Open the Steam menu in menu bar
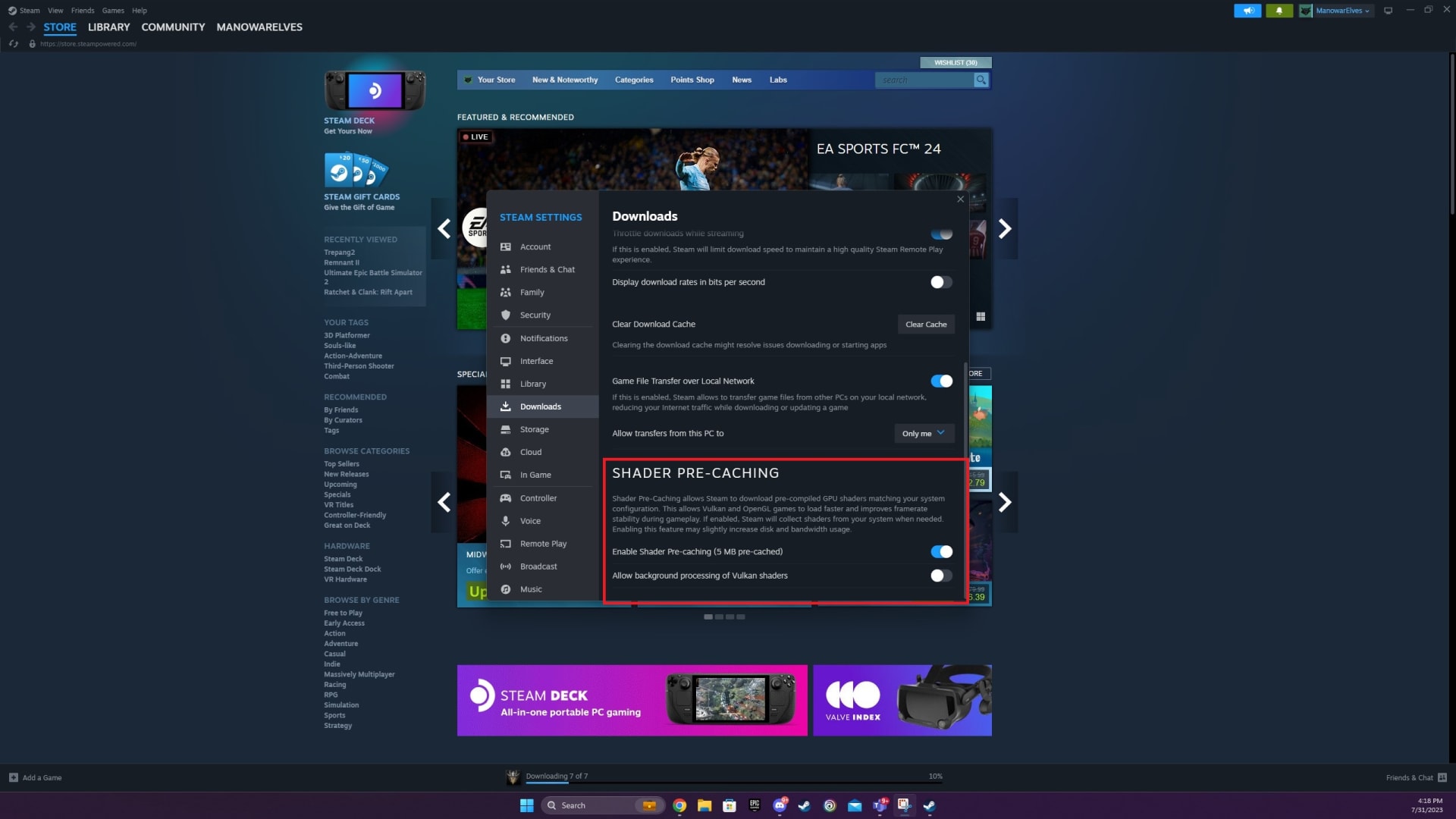 30,11
